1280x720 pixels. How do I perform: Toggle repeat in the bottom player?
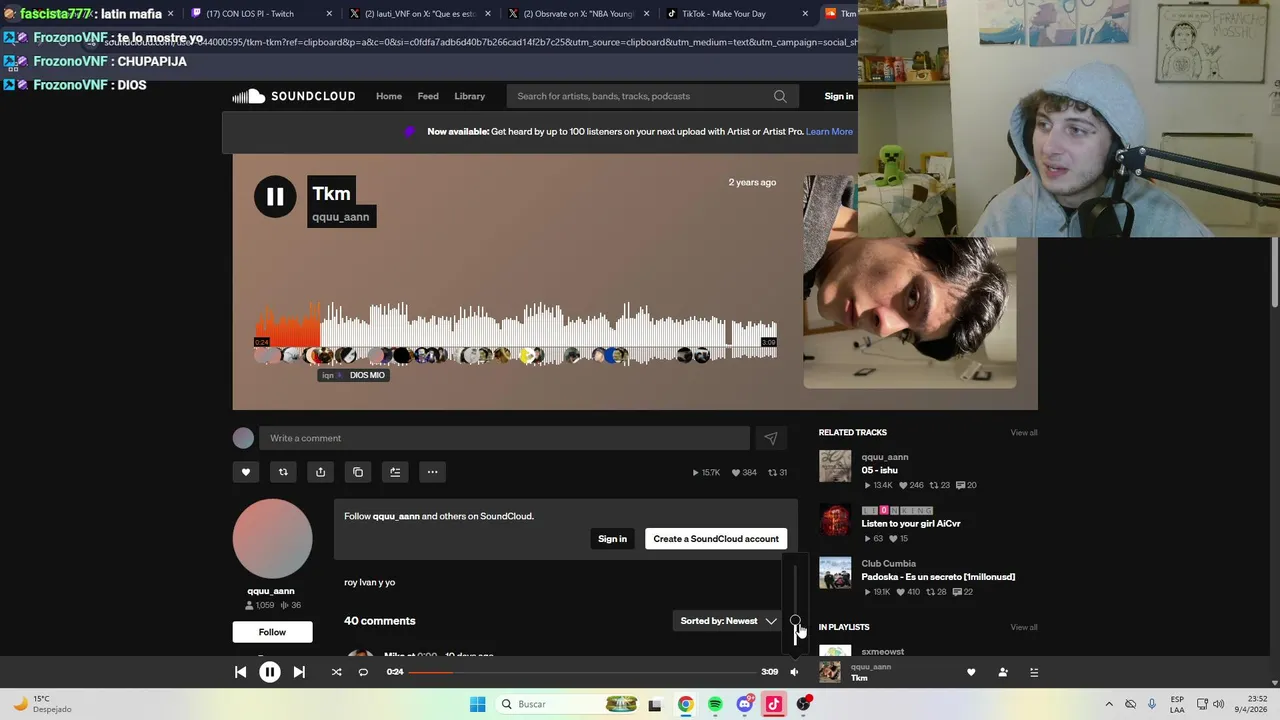363,672
